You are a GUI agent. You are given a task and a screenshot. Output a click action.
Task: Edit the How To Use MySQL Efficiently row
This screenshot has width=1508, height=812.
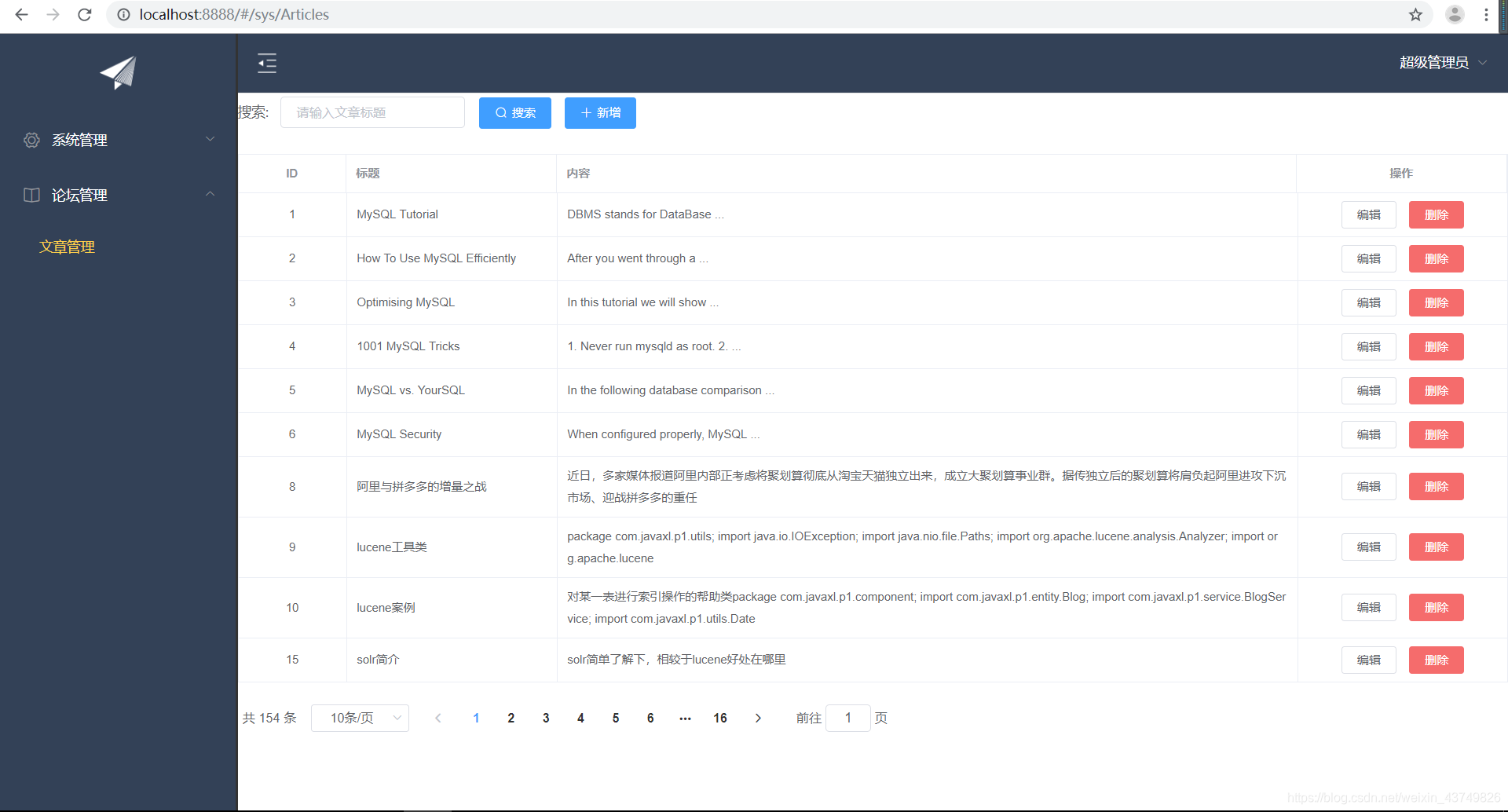click(x=1368, y=258)
